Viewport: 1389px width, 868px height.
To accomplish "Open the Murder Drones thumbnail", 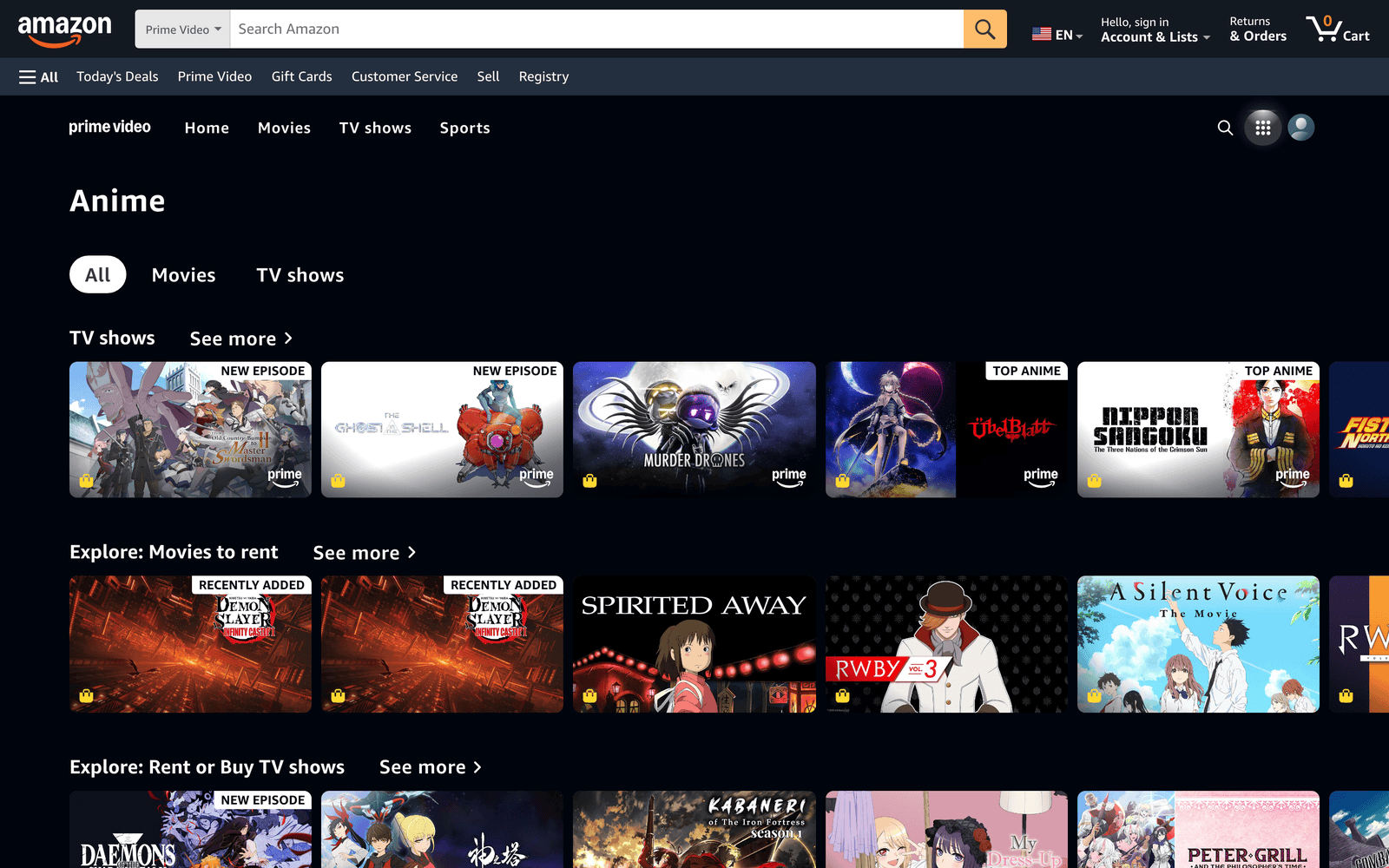I will pos(694,430).
